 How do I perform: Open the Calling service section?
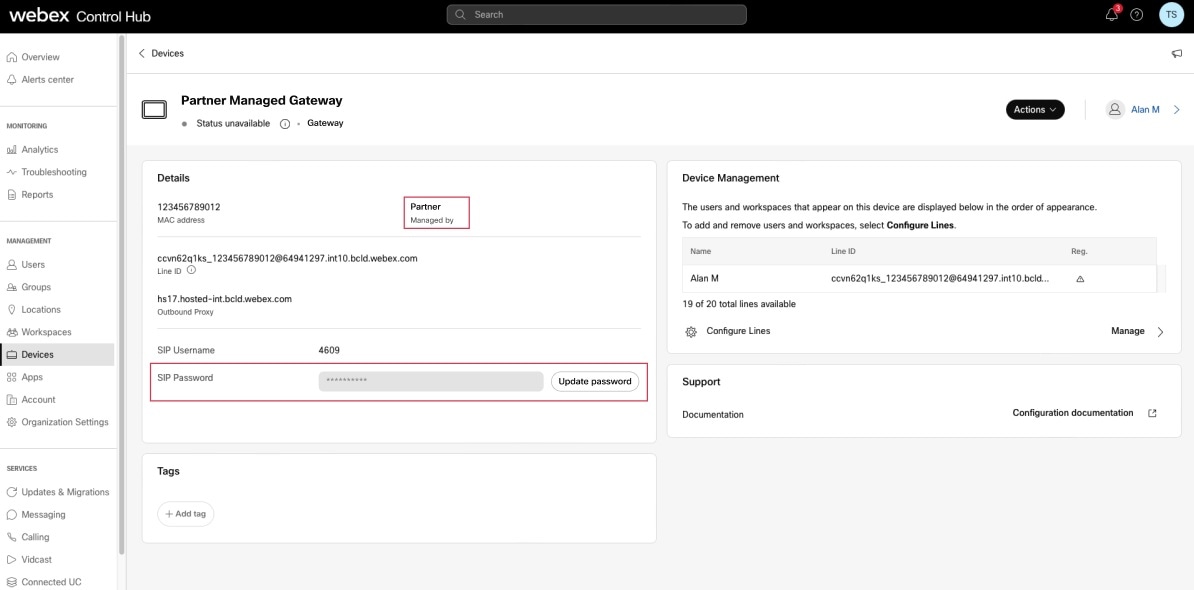37,536
